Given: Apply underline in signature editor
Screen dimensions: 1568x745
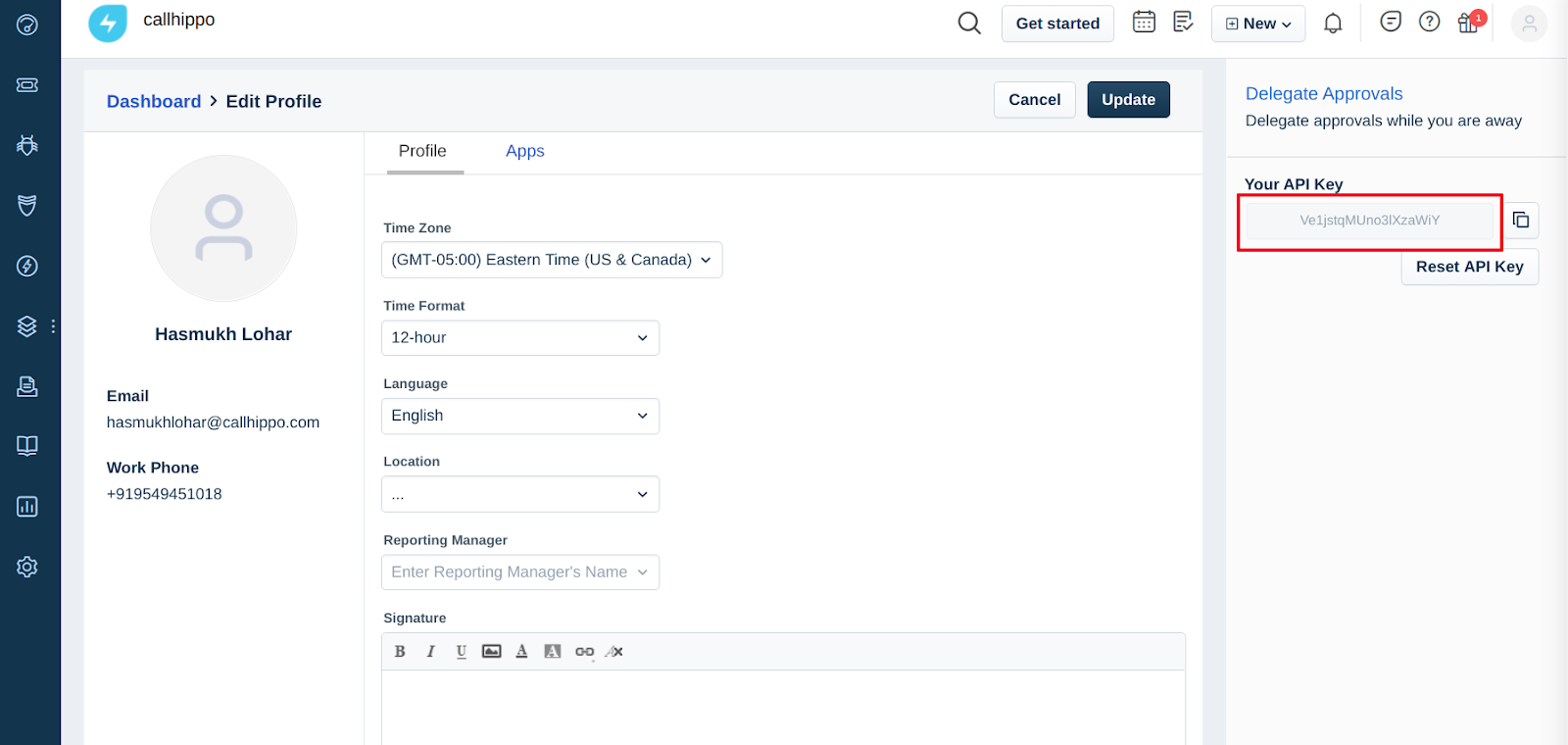Looking at the screenshot, I should [461, 652].
